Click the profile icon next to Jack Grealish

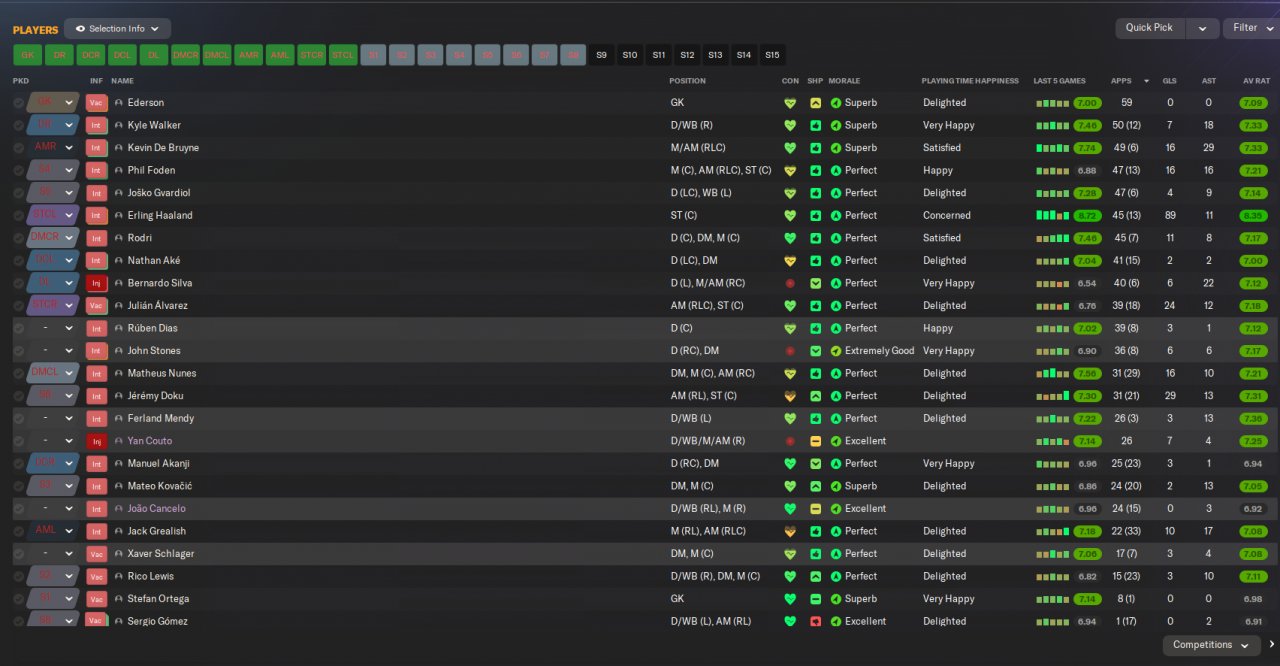pyautogui.click(x=119, y=531)
